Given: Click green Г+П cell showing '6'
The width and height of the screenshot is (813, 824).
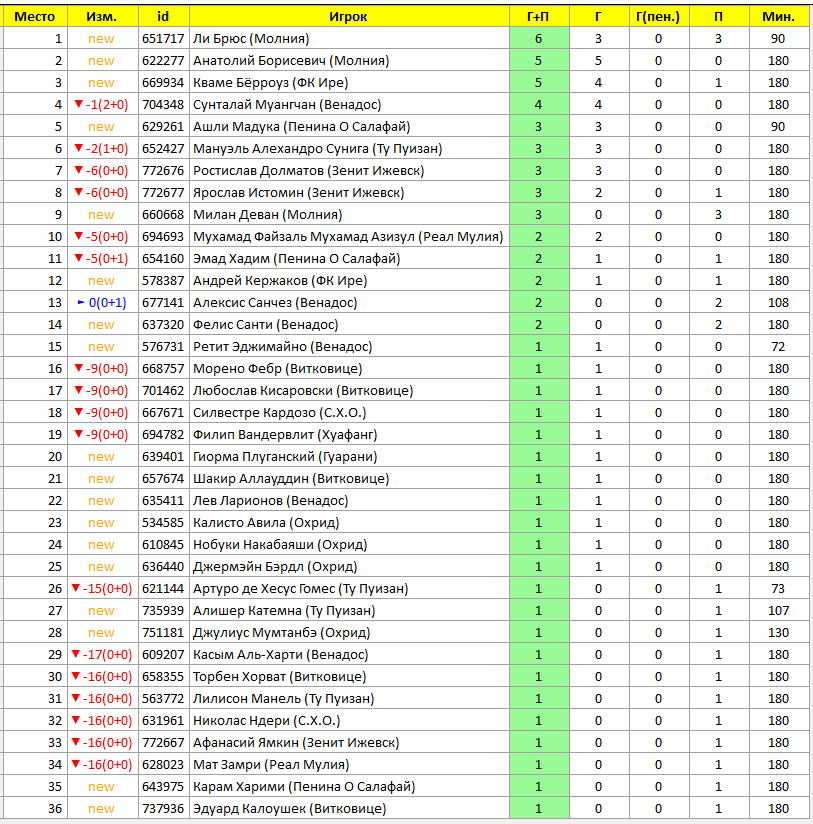Looking at the screenshot, I should tap(539, 39).
